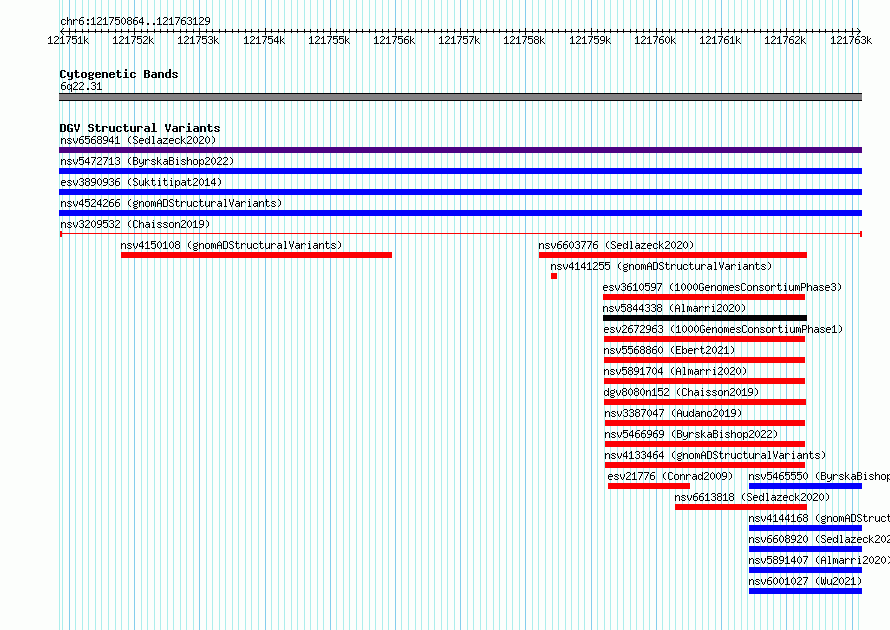Click the black nsv5844338 variant bar
Viewport: 890px width, 630px height.
pos(705,318)
